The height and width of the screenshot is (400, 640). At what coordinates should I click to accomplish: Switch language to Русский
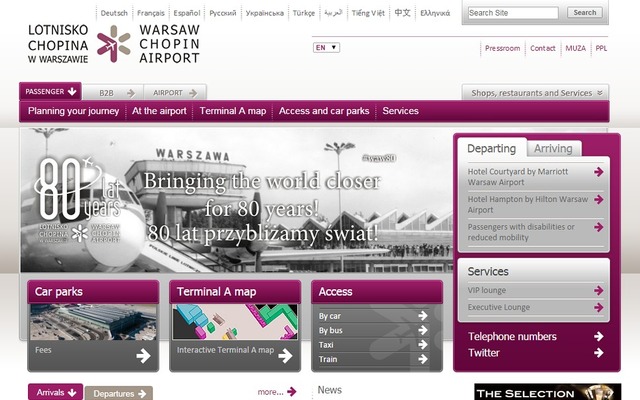(222, 13)
